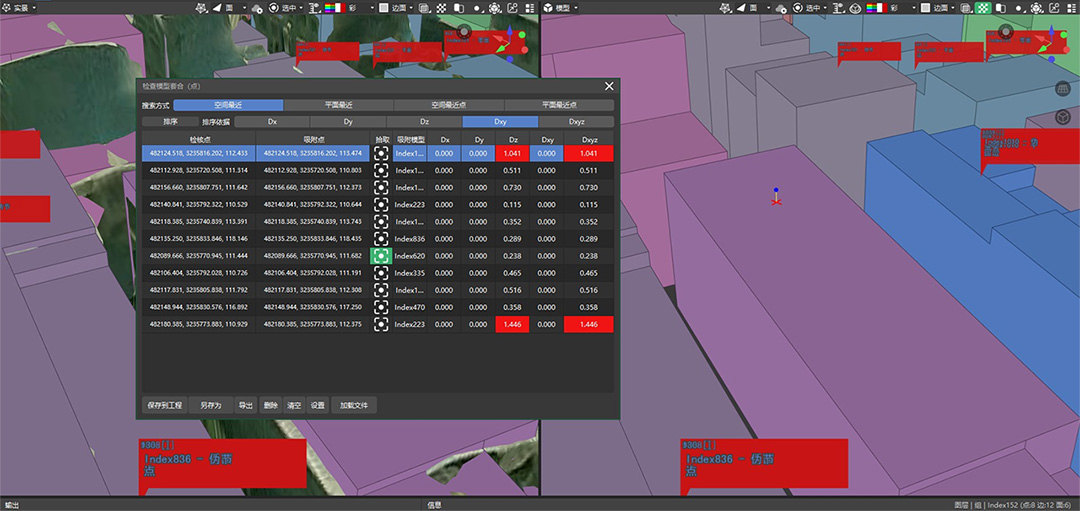Click the 另存为 button
The height and width of the screenshot is (511, 1080).
coord(210,405)
